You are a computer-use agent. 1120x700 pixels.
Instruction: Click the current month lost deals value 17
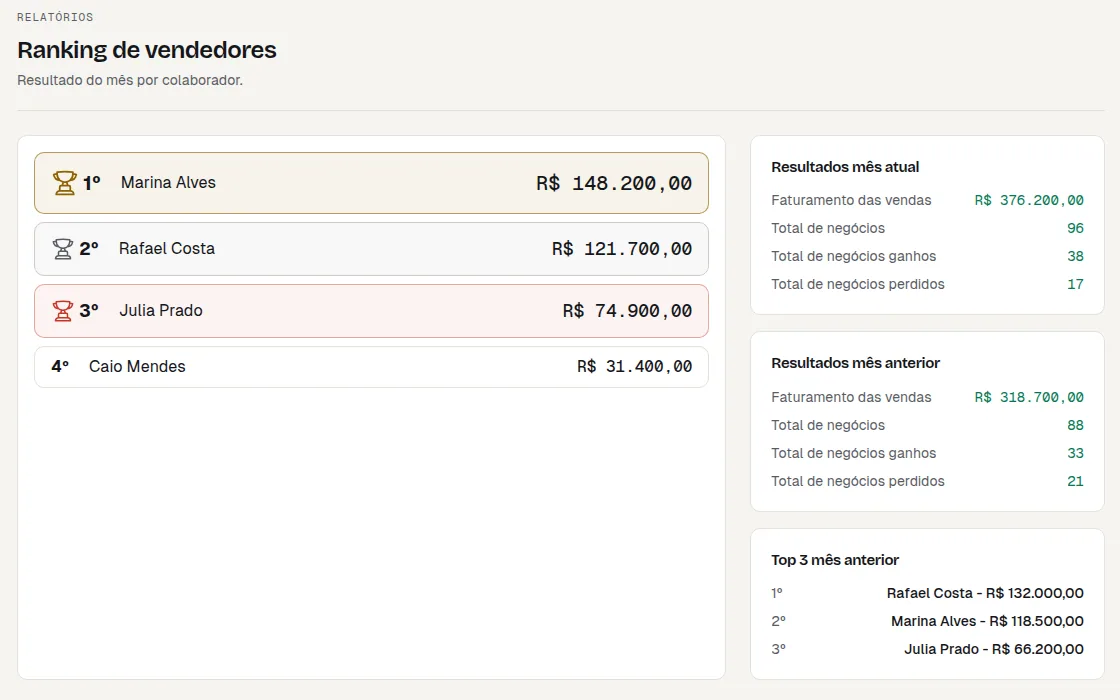(x=1075, y=284)
